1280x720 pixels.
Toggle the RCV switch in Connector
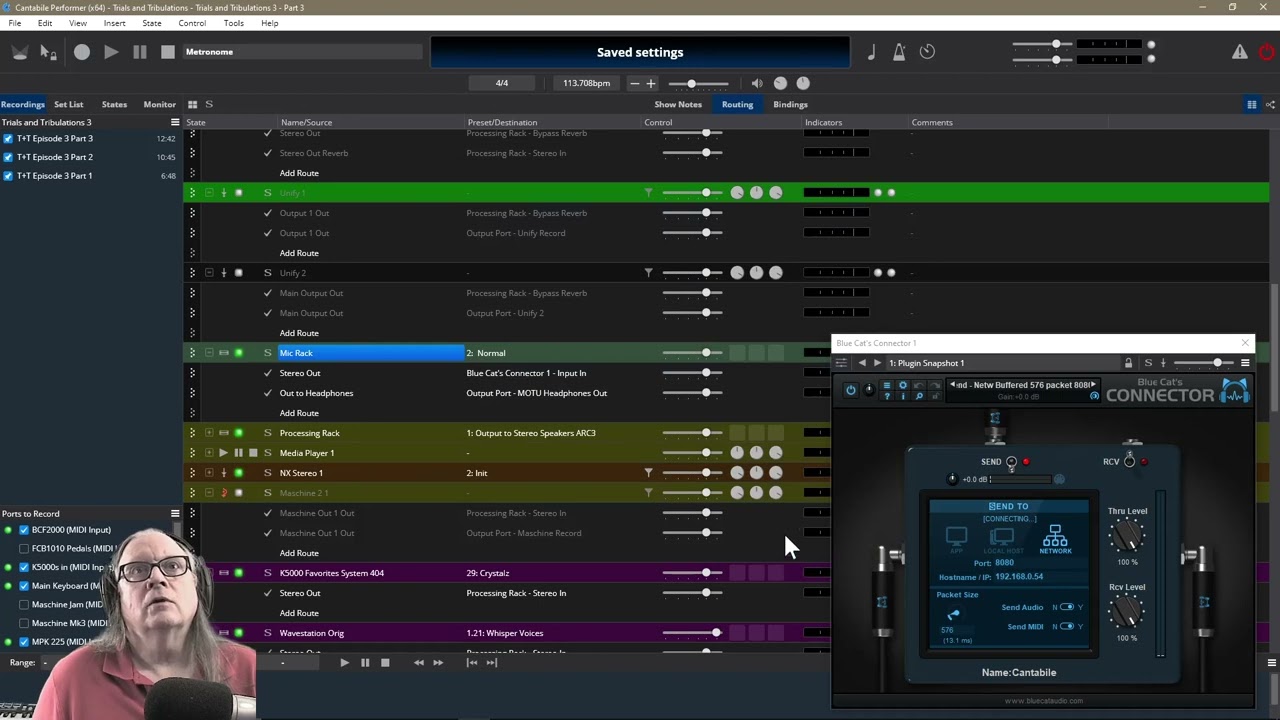pos(1130,461)
